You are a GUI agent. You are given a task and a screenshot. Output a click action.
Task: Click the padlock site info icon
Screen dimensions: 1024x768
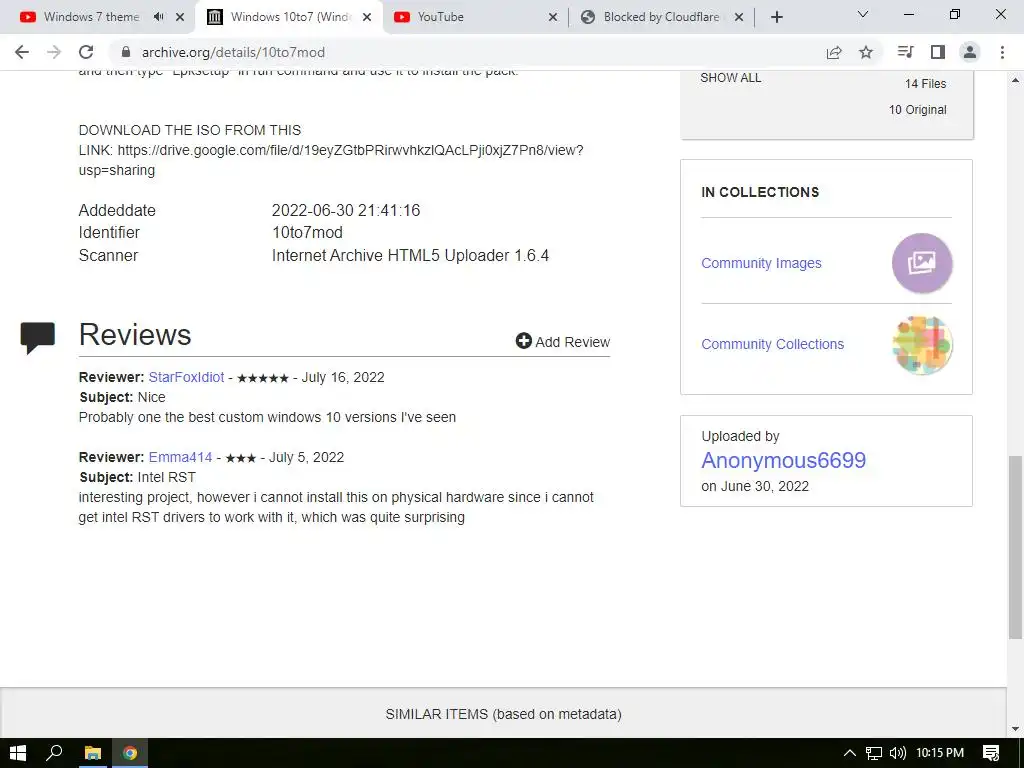(x=126, y=52)
